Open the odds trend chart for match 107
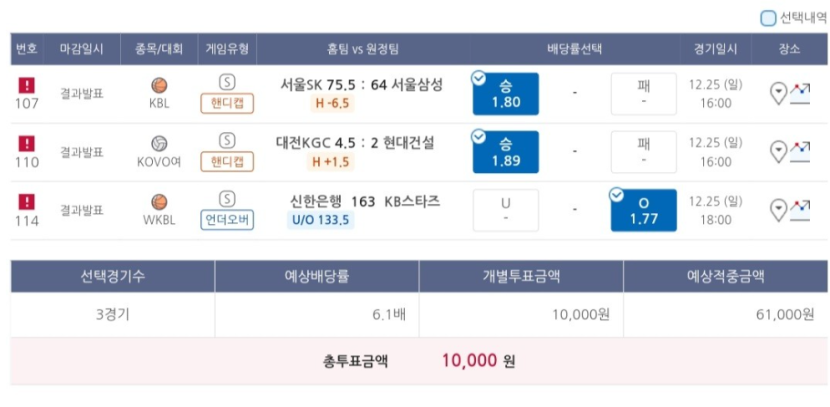 click(800, 94)
